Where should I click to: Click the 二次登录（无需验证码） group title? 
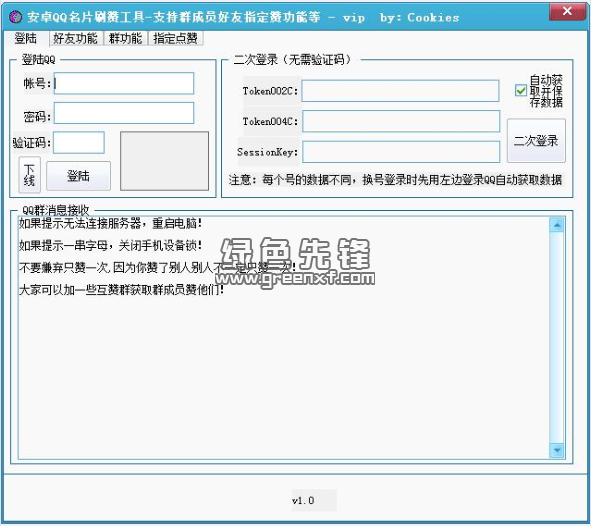click(x=292, y=60)
